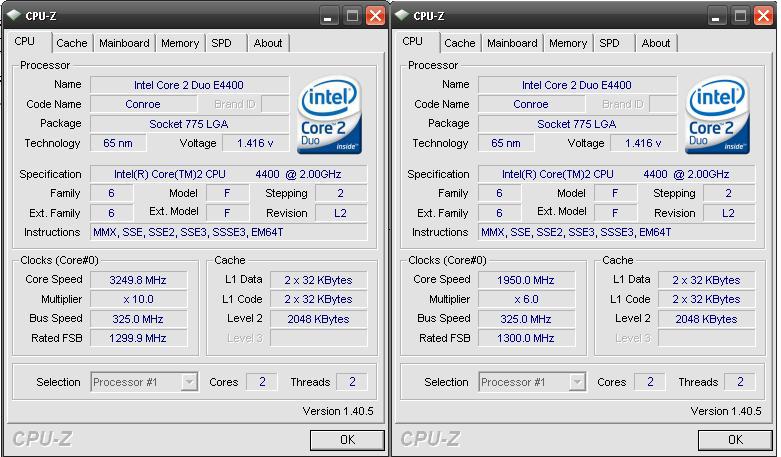Open the Mainboard tab in right CPU-Z window
Screen dimensions: 781x457
(x=512, y=43)
